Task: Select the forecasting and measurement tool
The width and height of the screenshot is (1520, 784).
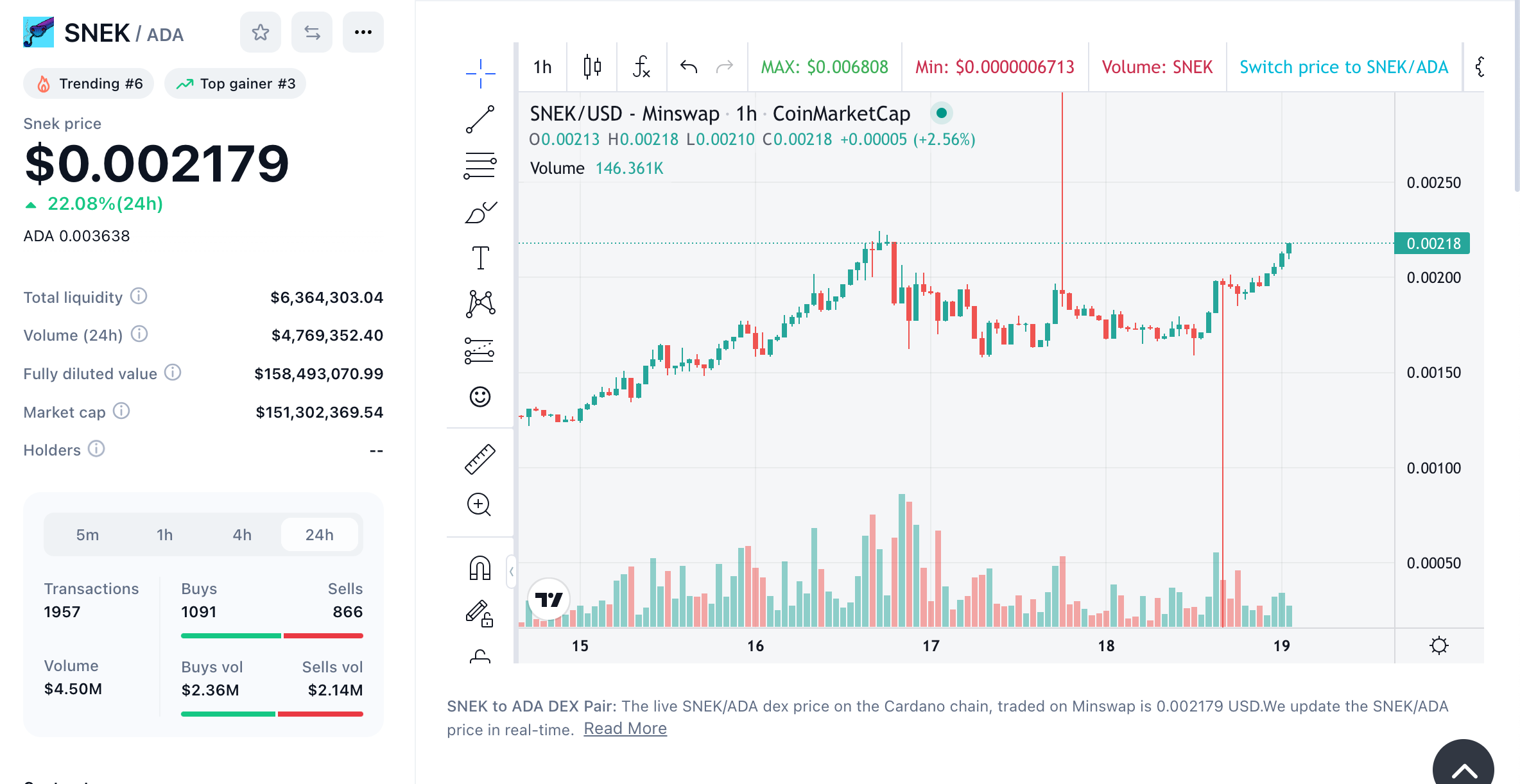Action: (x=480, y=350)
